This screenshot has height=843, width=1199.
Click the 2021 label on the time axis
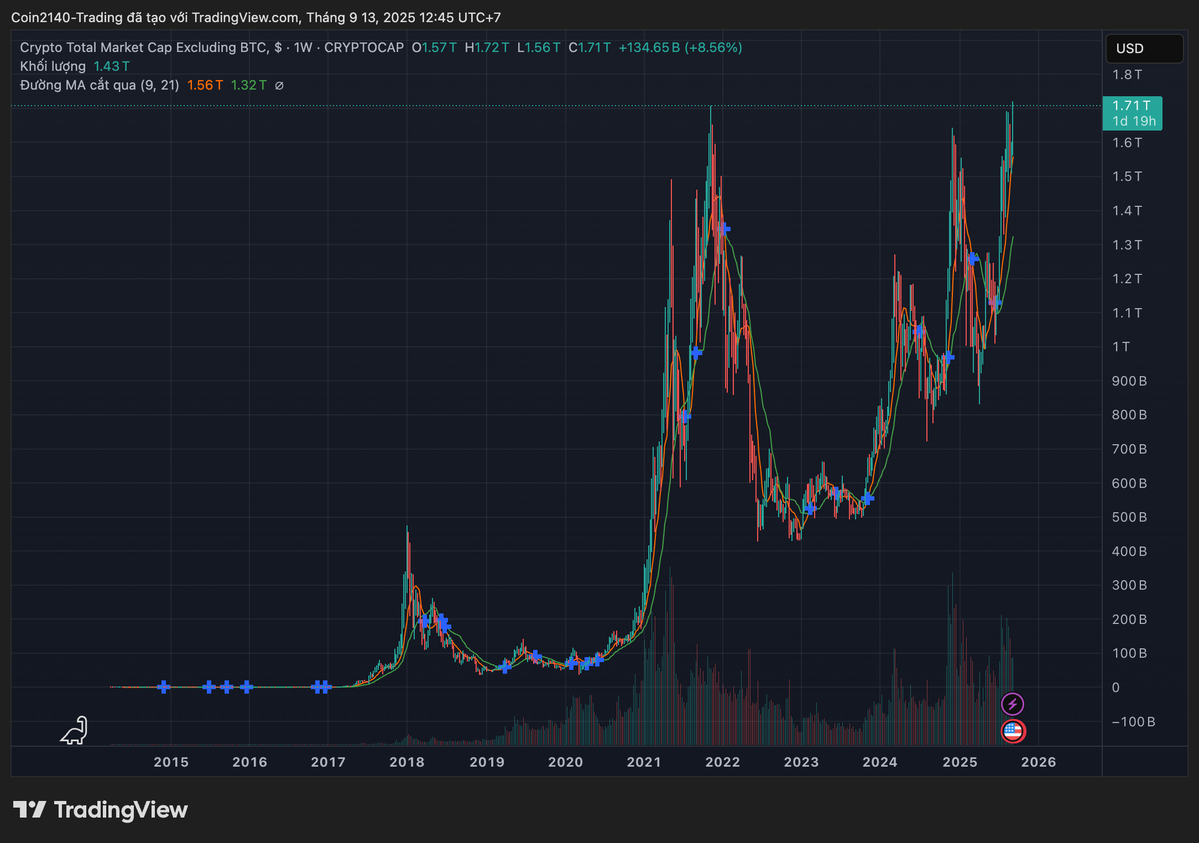[643, 762]
